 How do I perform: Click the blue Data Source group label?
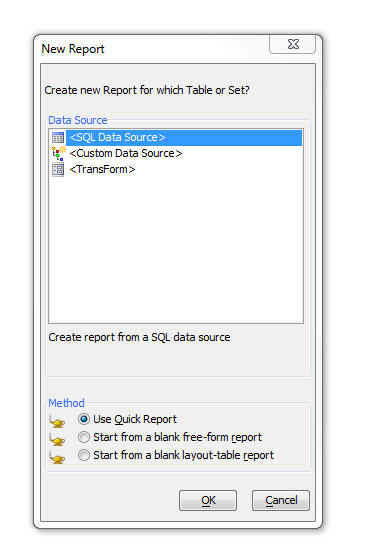pyautogui.click(x=78, y=120)
